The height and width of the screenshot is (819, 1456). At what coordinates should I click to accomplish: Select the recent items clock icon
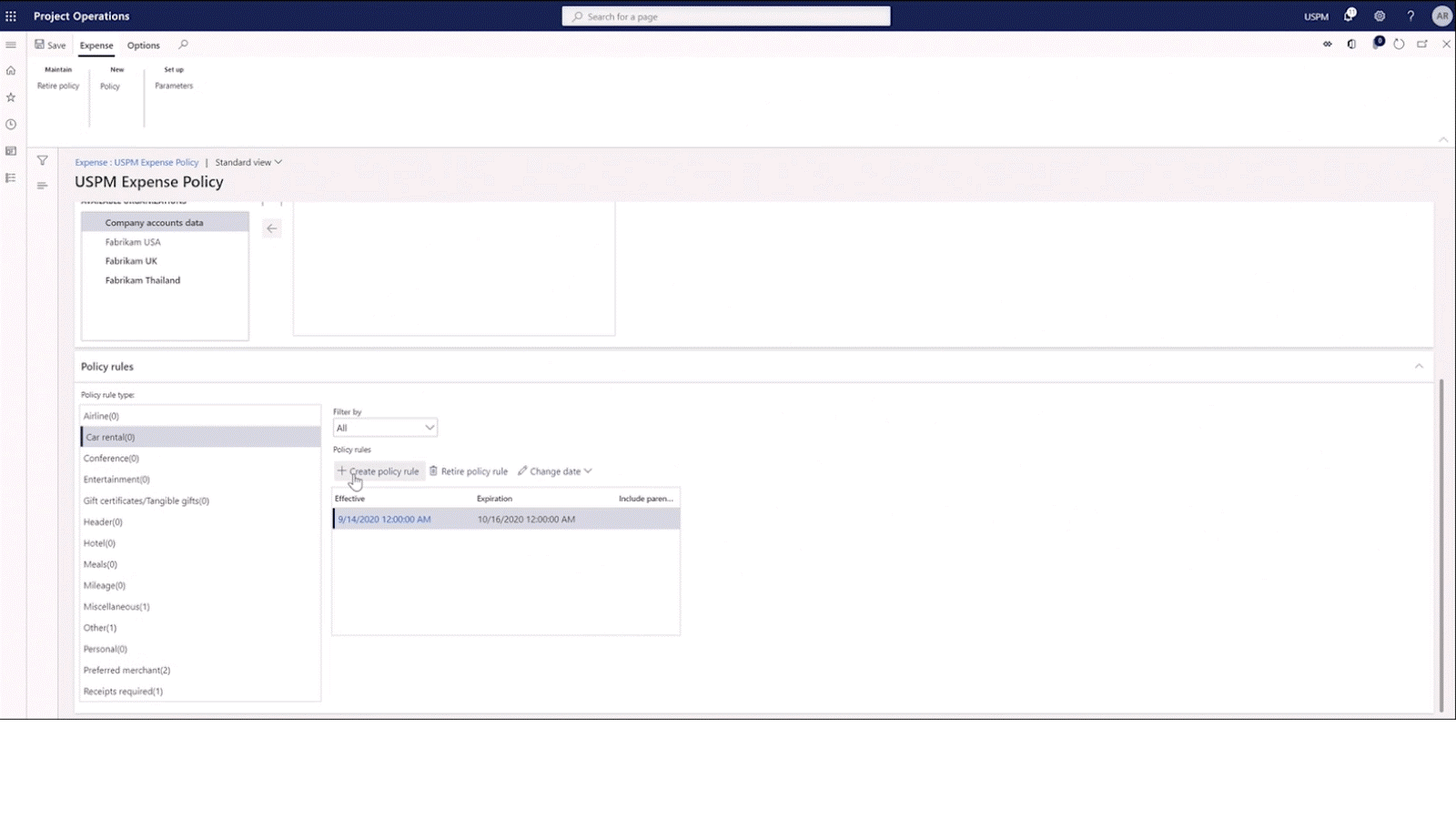coord(10,123)
